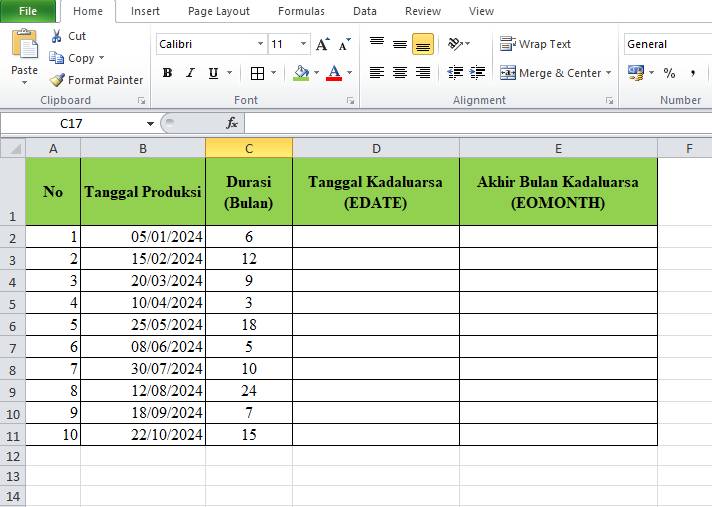Open the underline style dropdown arrow

point(229,73)
